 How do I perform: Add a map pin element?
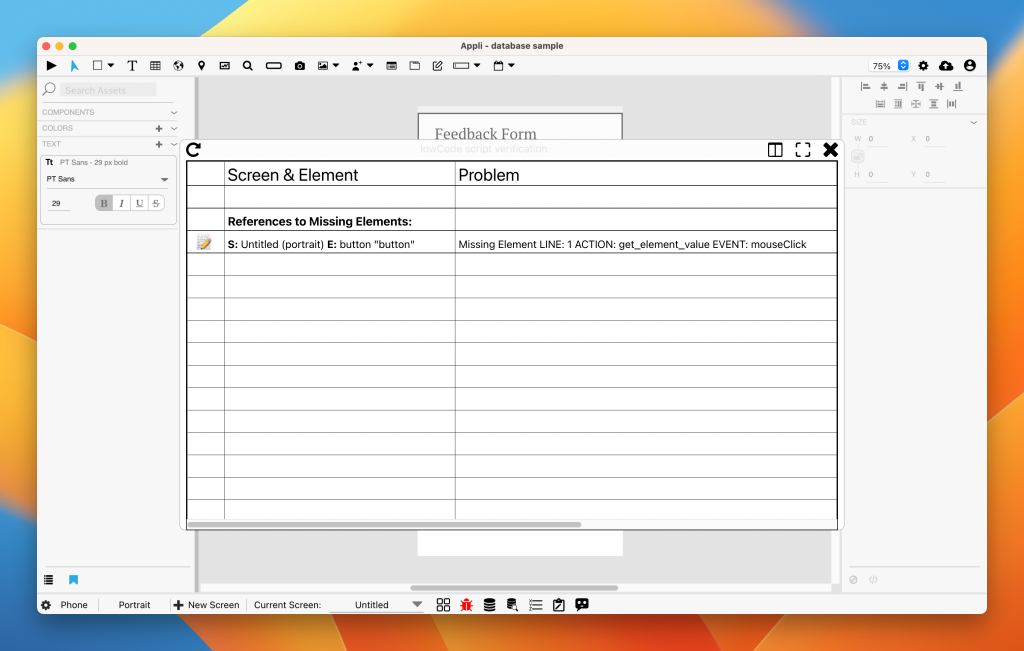[202, 65]
